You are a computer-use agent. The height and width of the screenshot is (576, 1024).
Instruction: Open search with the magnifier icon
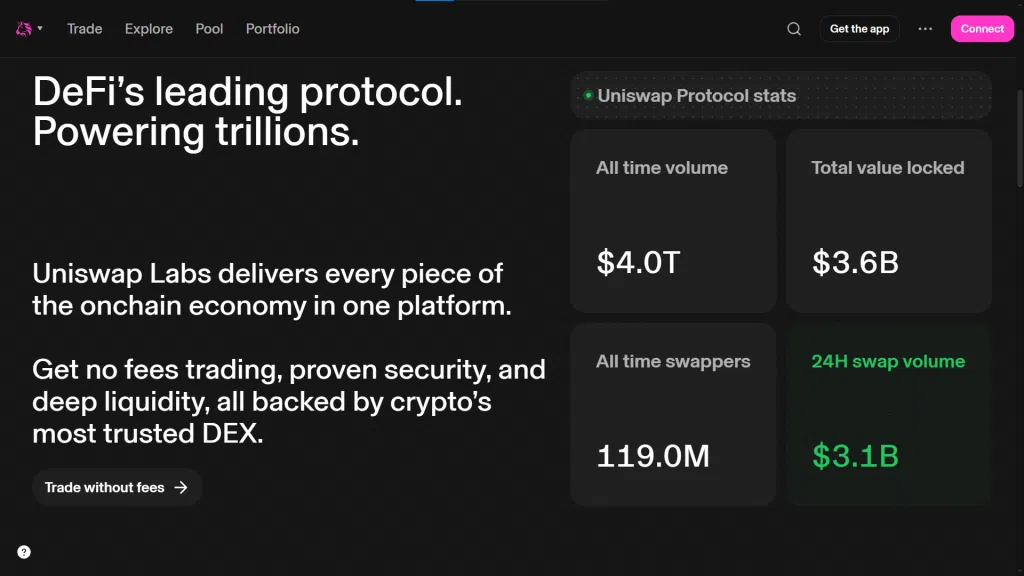coord(794,29)
